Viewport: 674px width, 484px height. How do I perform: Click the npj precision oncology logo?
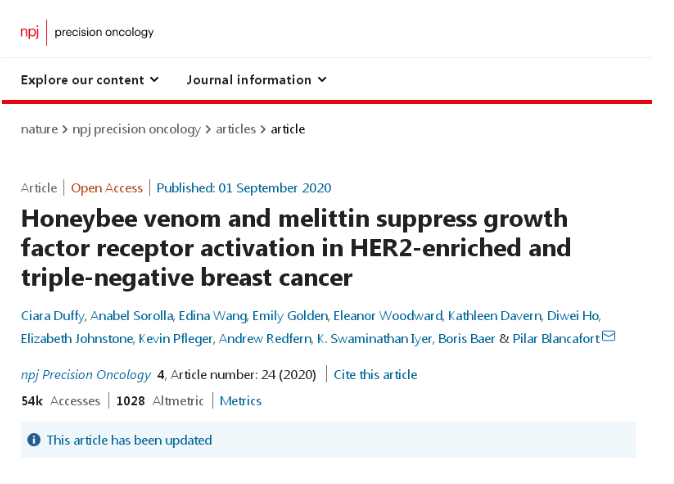coord(87,32)
